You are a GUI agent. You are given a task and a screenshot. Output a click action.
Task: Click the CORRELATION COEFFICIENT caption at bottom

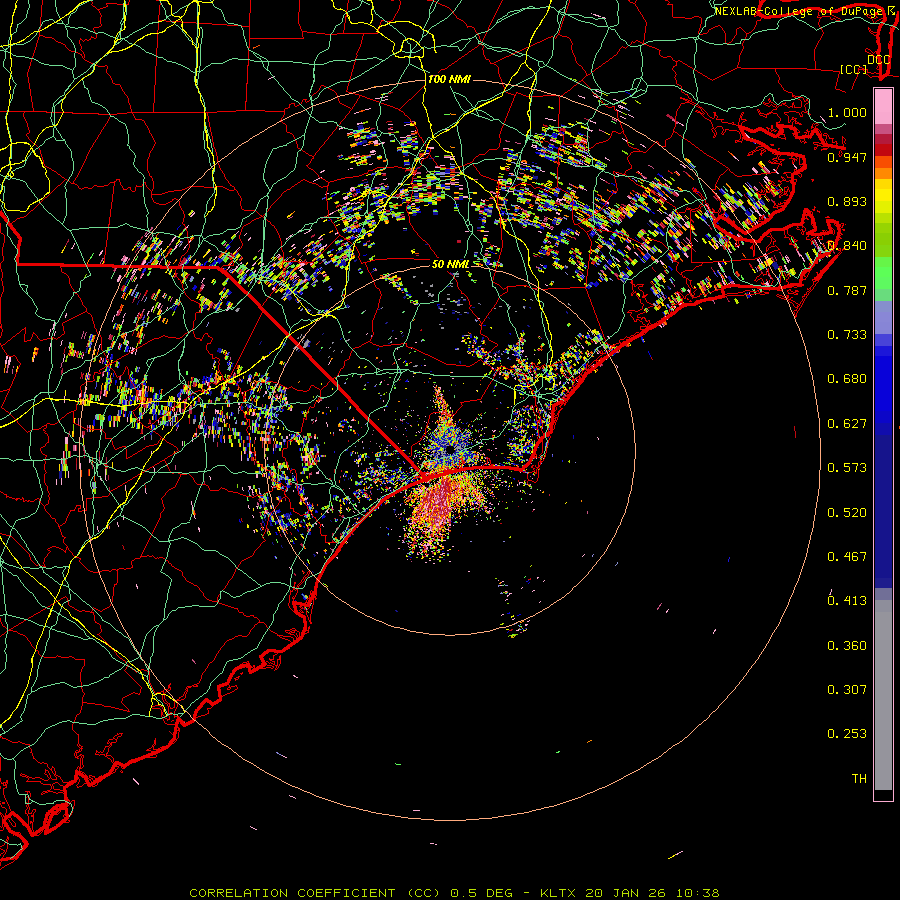coord(453,893)
